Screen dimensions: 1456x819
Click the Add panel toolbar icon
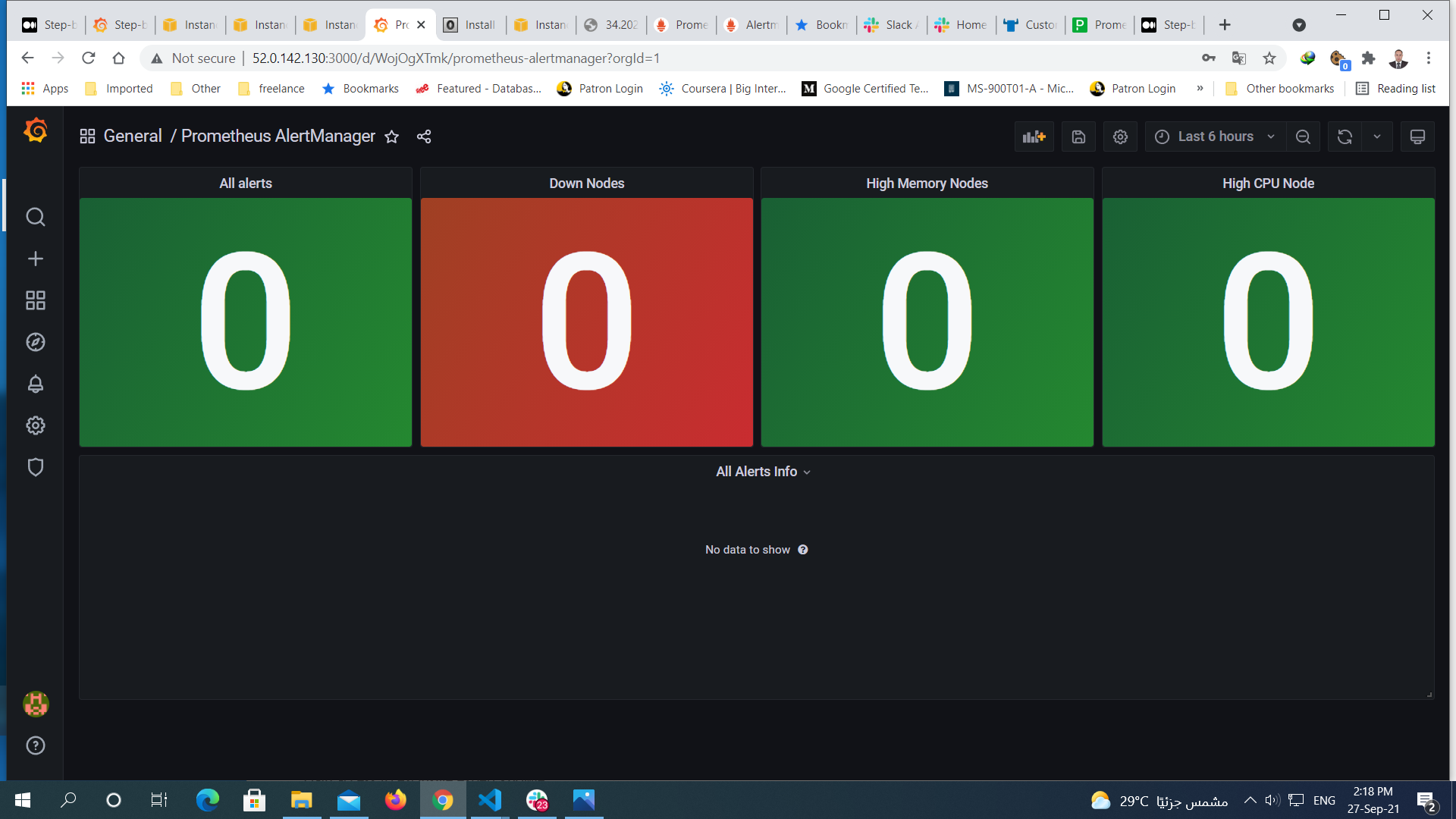pyautogui.click(x=1034, y=136)
